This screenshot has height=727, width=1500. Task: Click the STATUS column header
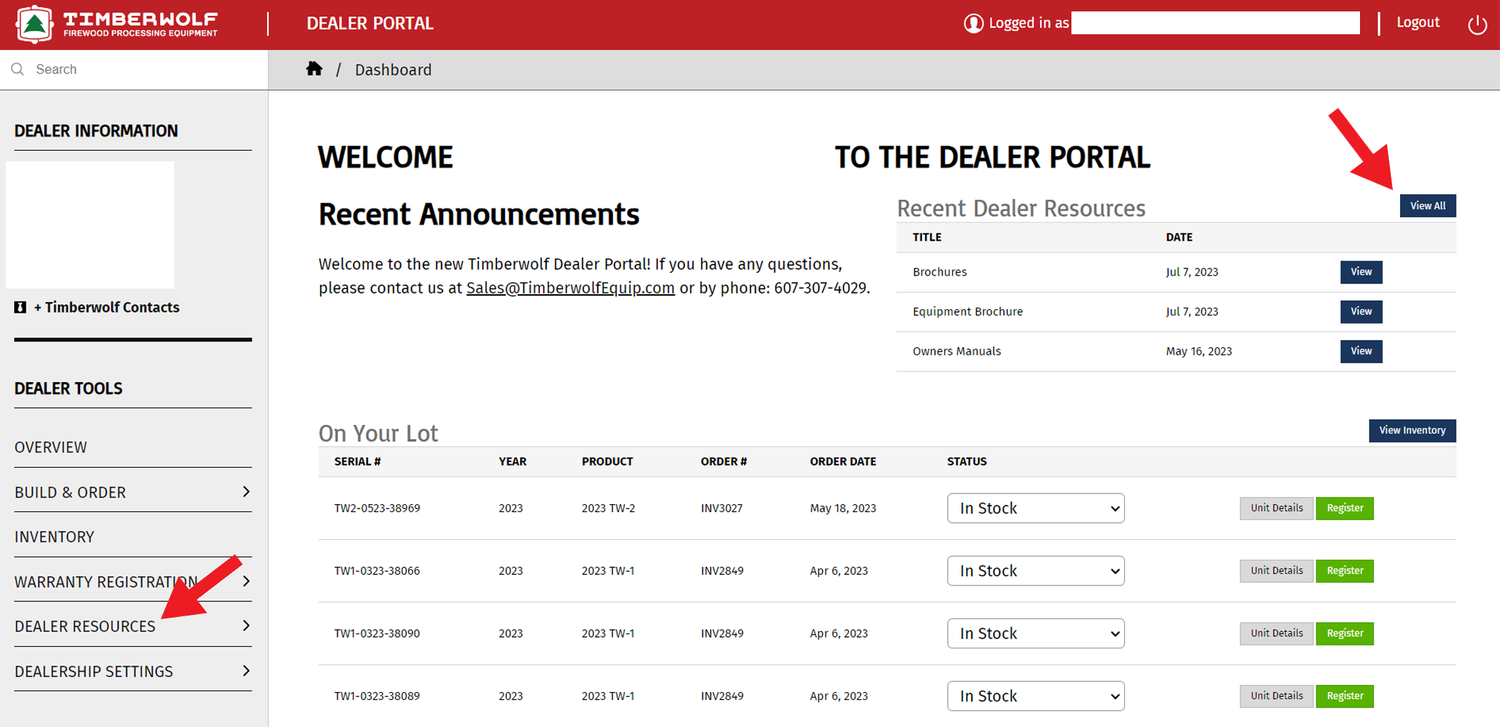[x=967, y=462]
